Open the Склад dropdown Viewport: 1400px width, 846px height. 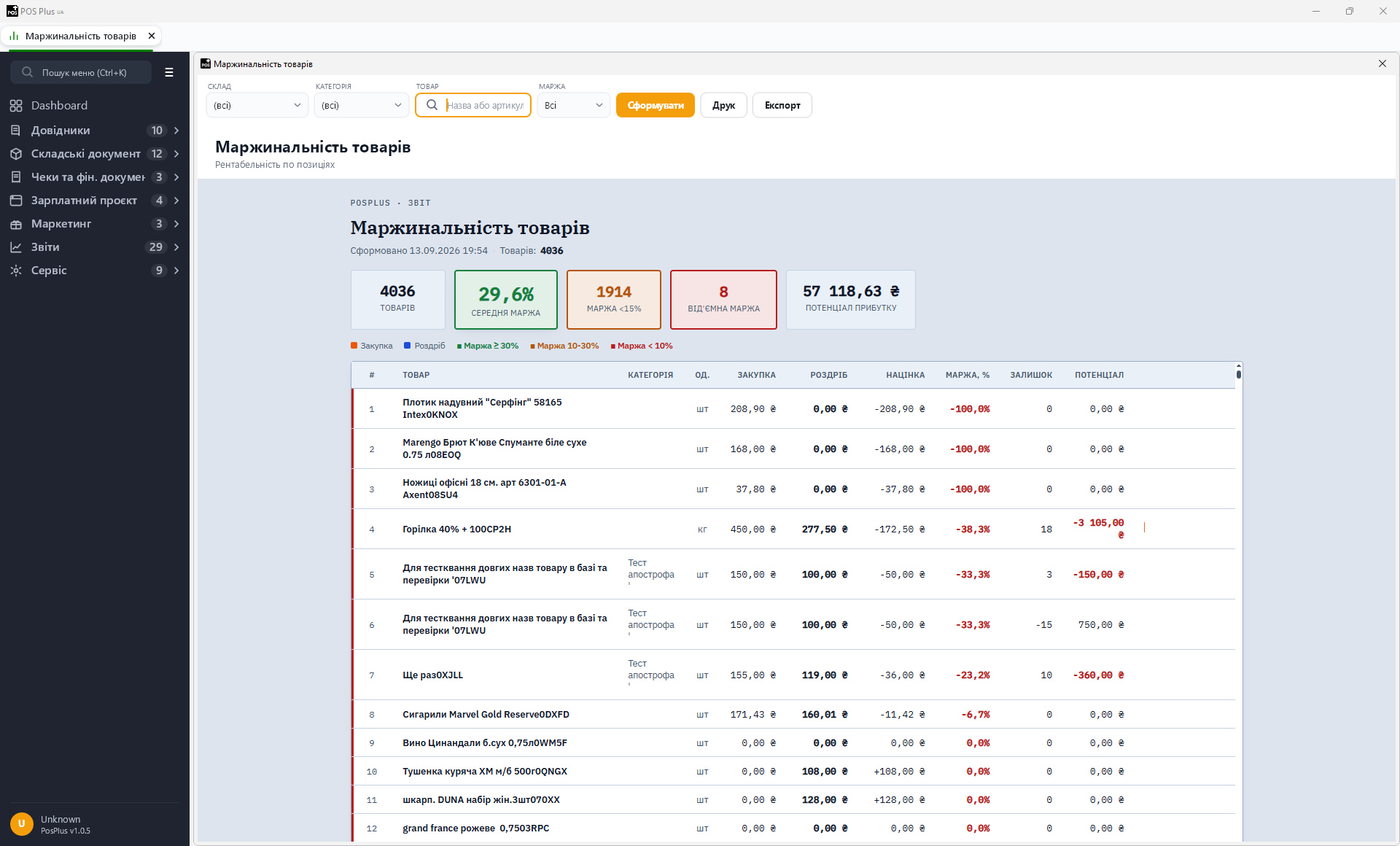tap(257, 105)
